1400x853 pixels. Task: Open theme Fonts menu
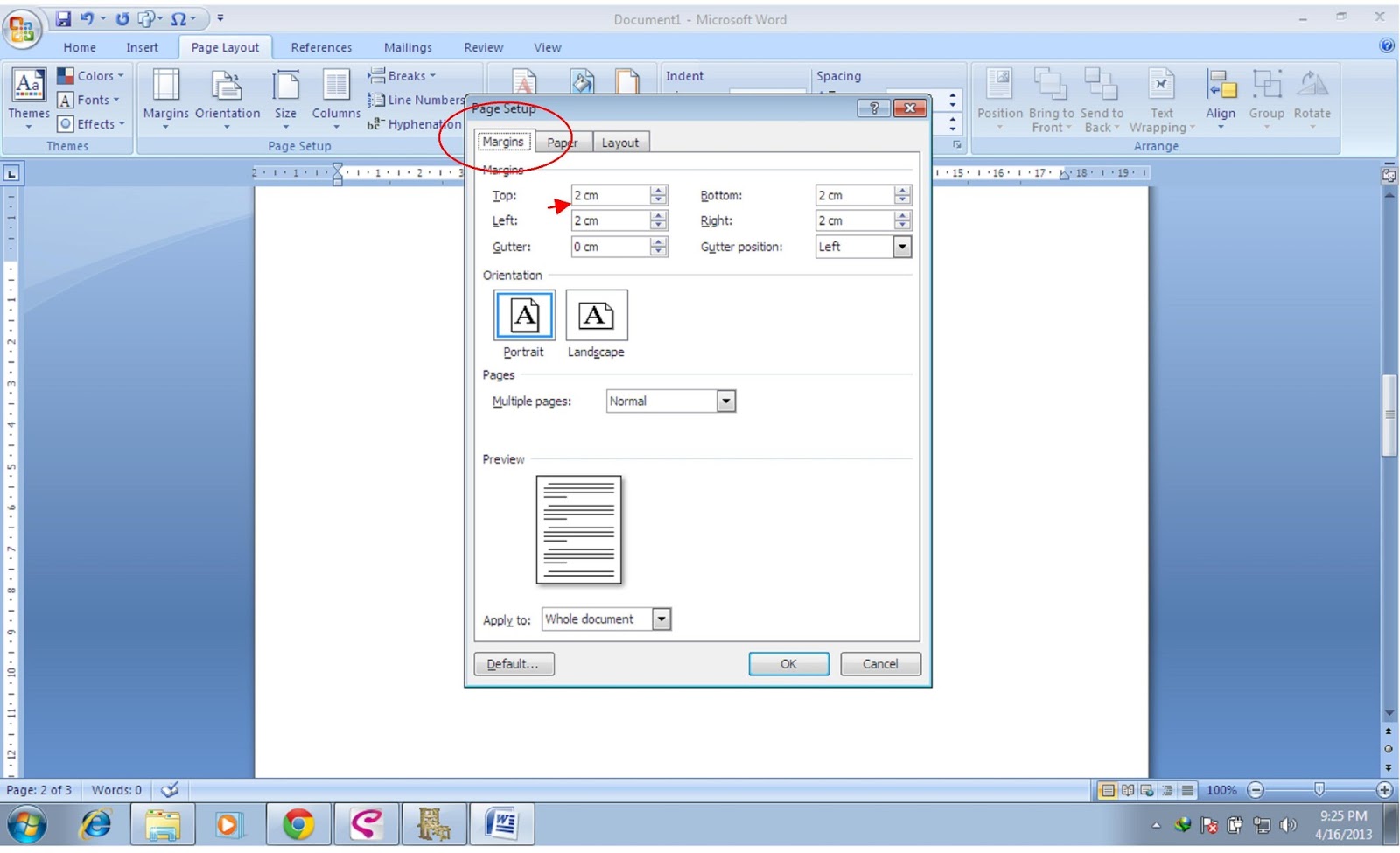88,100
